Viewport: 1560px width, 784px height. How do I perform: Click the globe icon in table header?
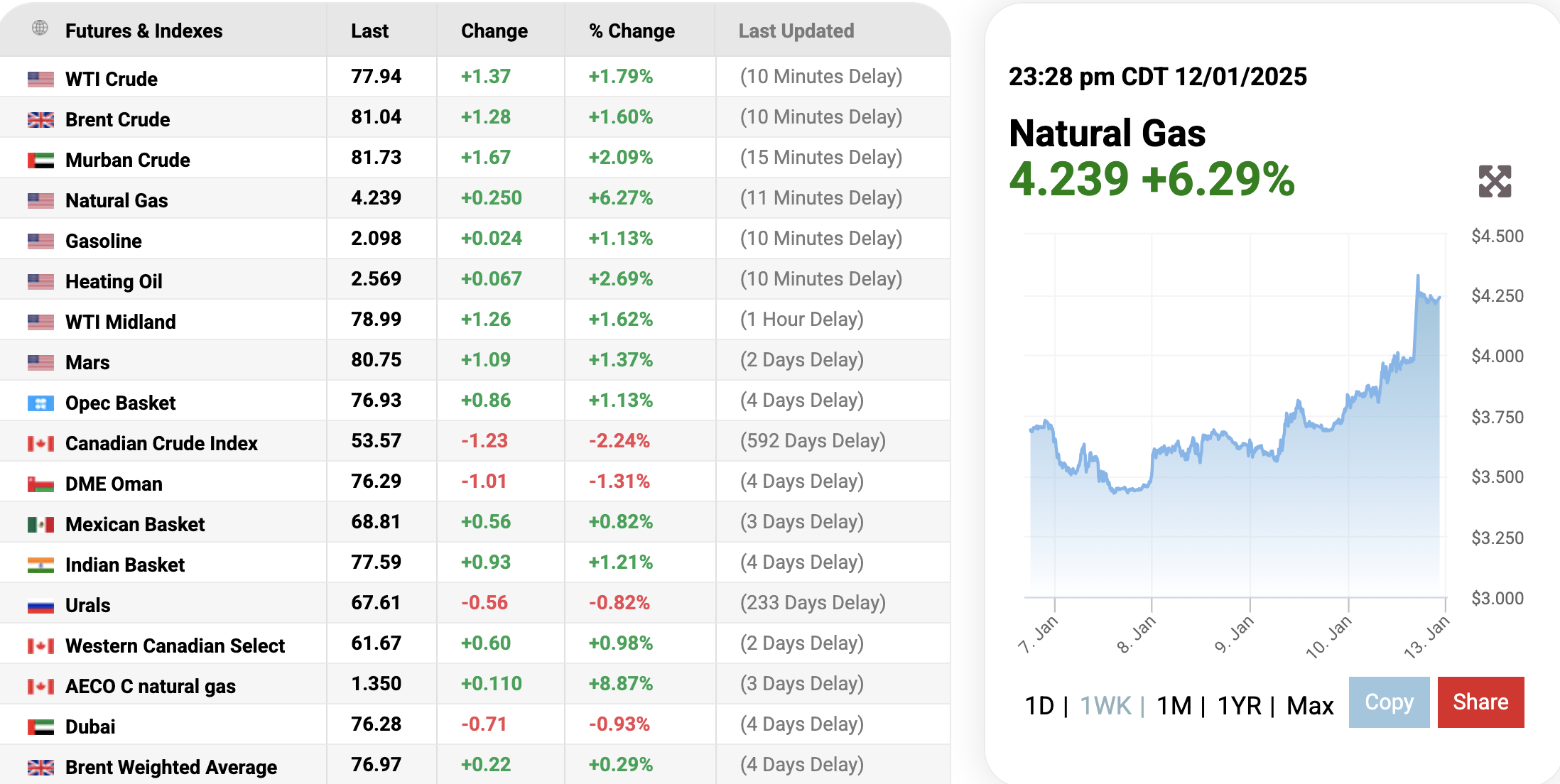[40, 28]
